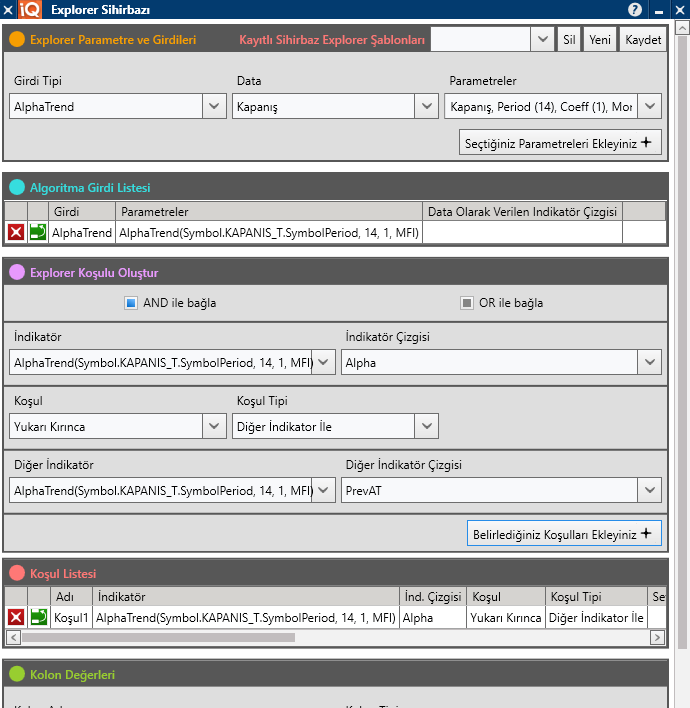Click the Kaydet button
690x708 pixels.
pyautogui.click(x=643, y=40)
